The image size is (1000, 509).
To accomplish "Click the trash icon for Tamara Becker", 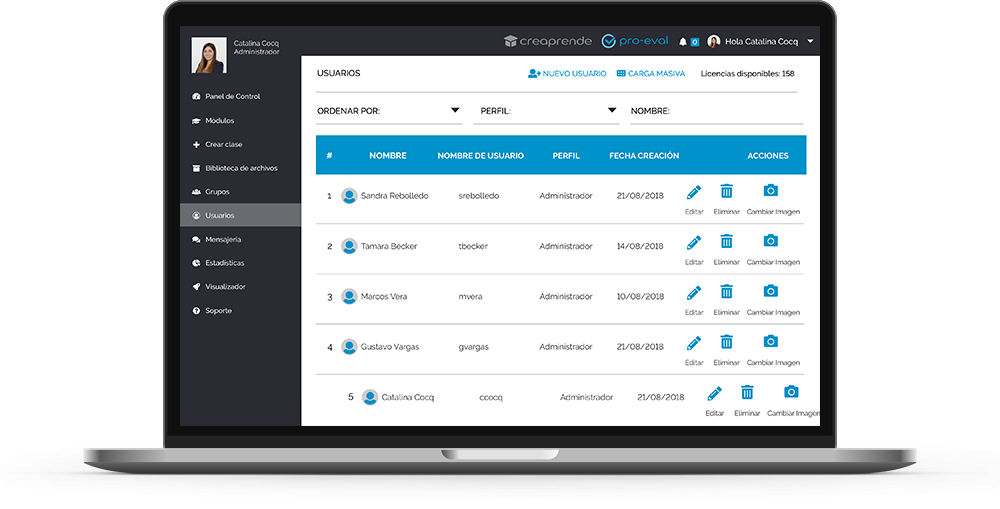I will (x=727, y=242).
